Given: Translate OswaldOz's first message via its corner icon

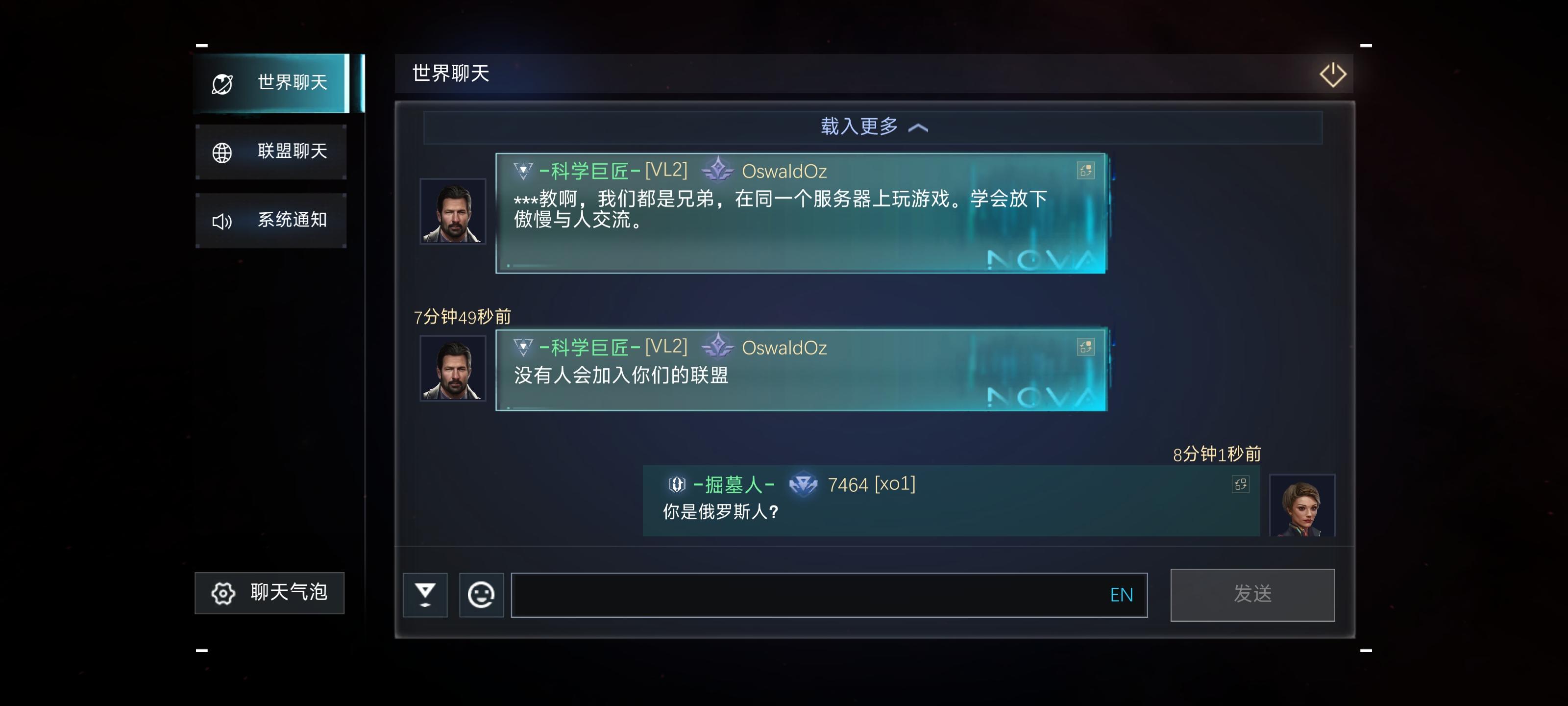Looking at the screenshot, I should [x=1085, y=171].
